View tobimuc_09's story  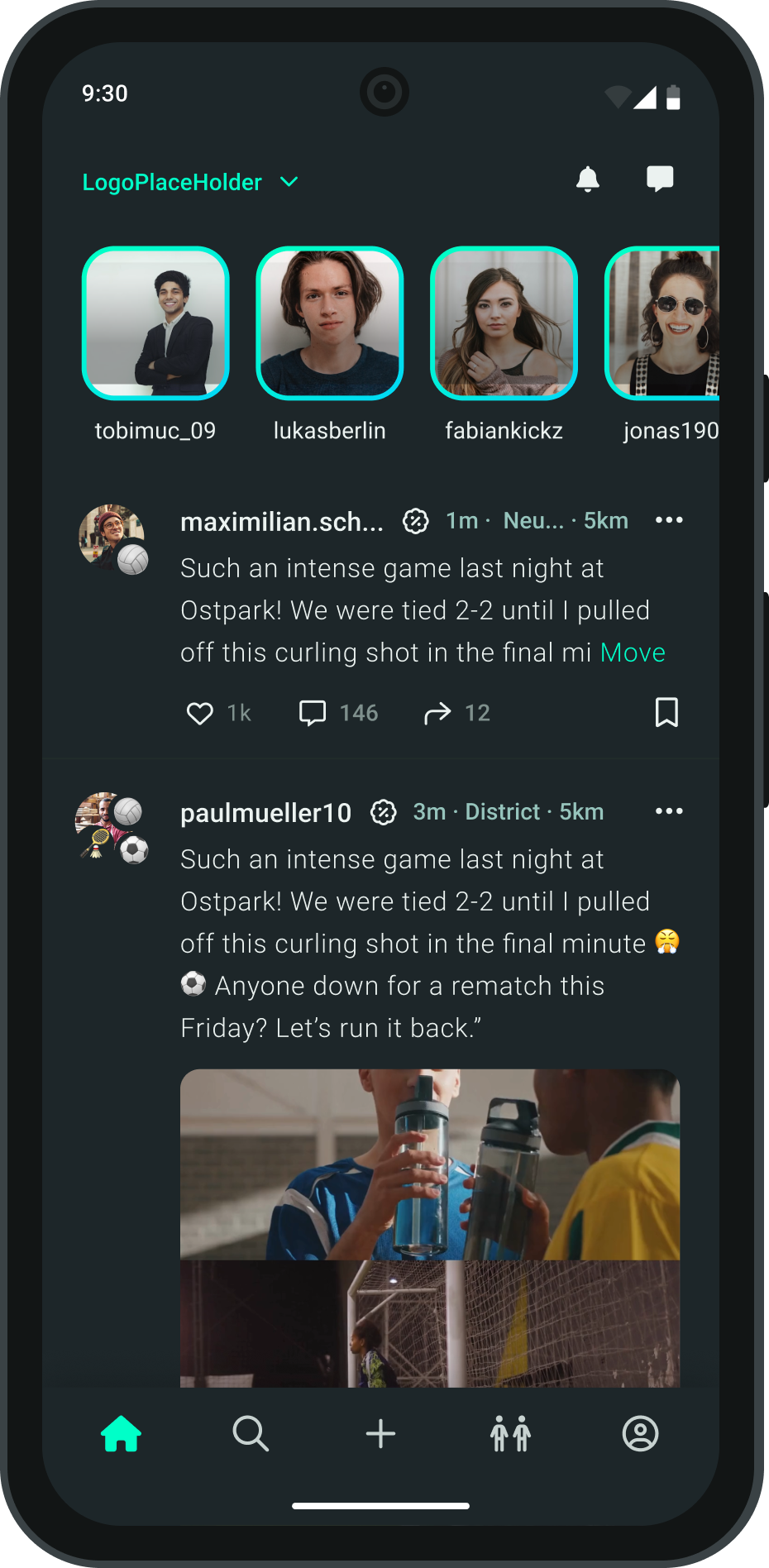[155, 323]
